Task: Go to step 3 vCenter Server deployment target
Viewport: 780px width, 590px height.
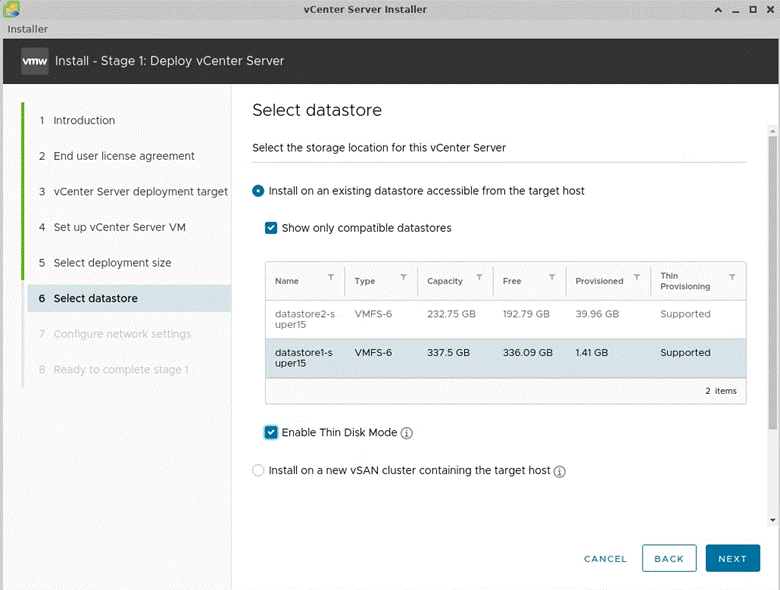Action: 141,192
